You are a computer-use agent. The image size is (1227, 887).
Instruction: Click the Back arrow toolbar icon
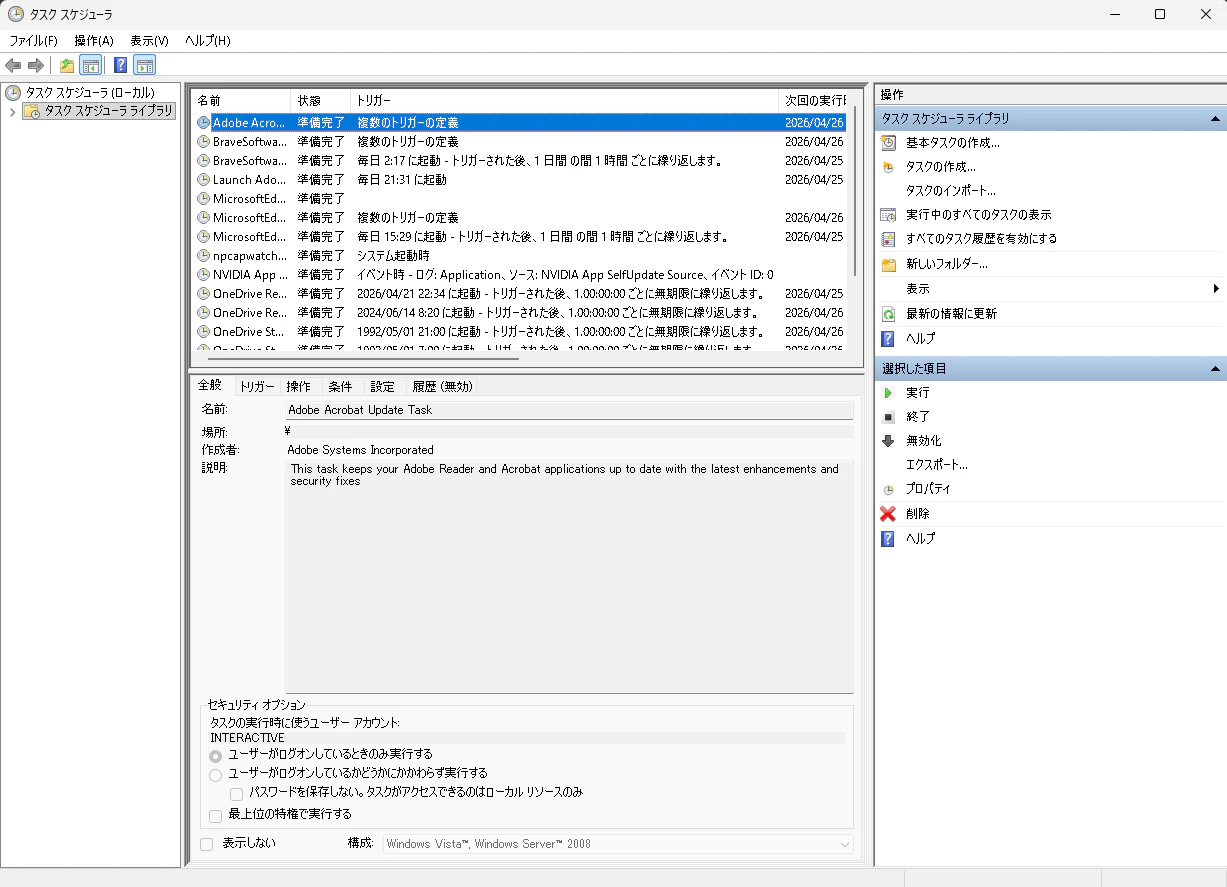pos(13,66)
